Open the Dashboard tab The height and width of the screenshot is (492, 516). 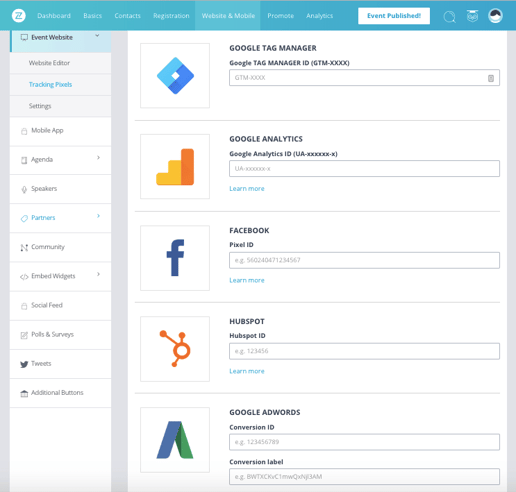pyautogui.click(x=54, y=16)
